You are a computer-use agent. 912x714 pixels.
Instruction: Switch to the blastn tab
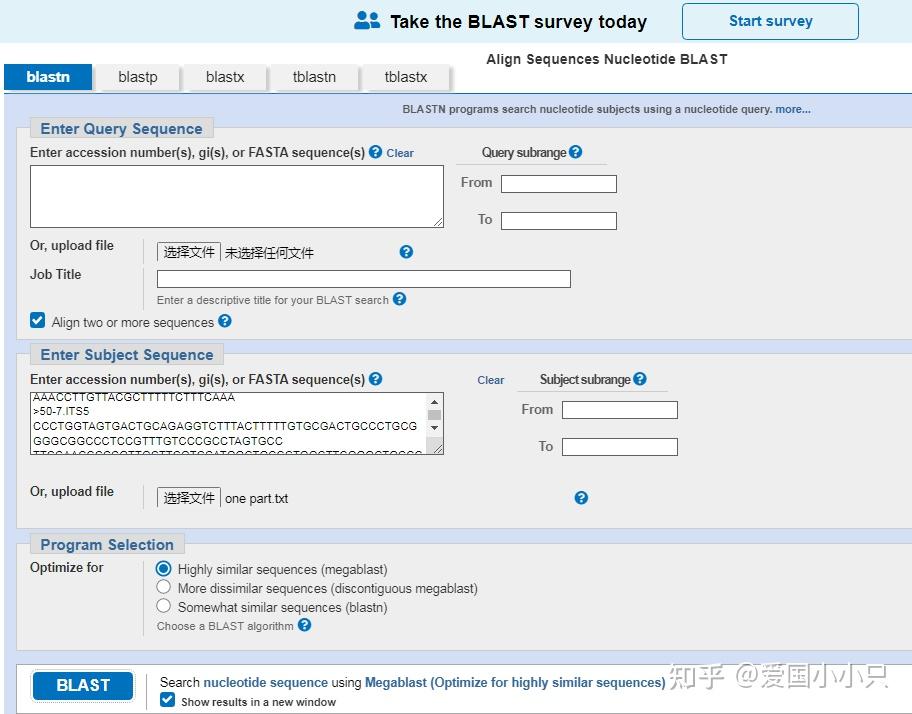[48, 77]
